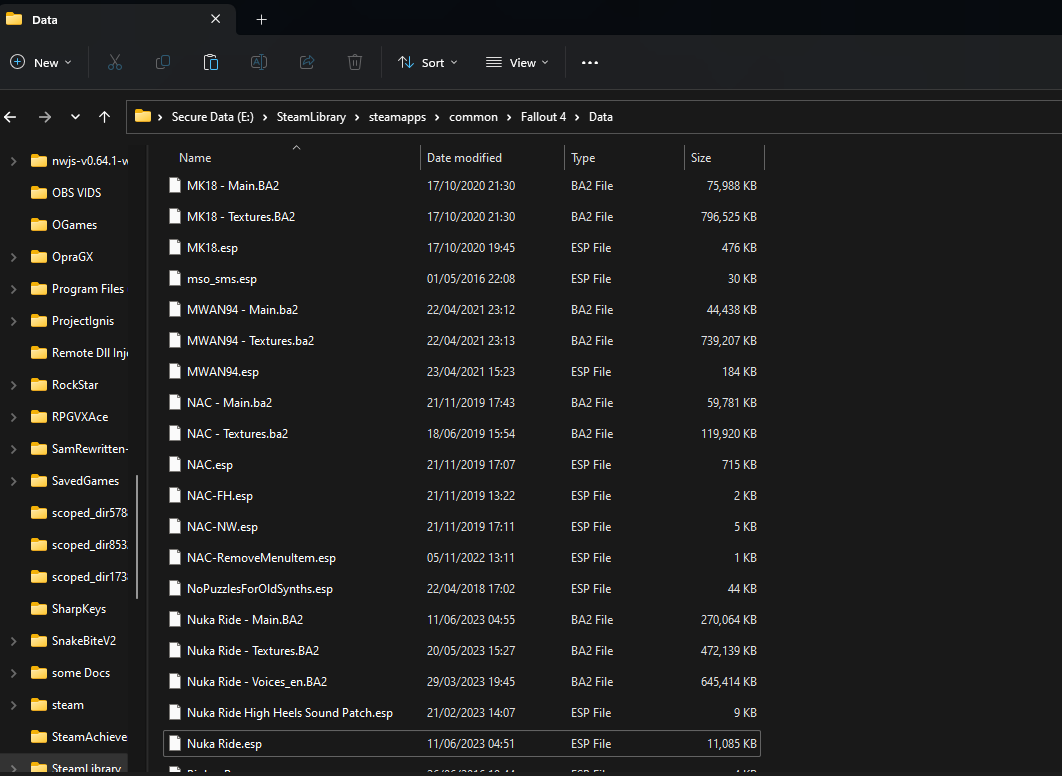1062x776 pixels.
Task: Click file icon of mso_sms.esp
Action: coord(175,278)
